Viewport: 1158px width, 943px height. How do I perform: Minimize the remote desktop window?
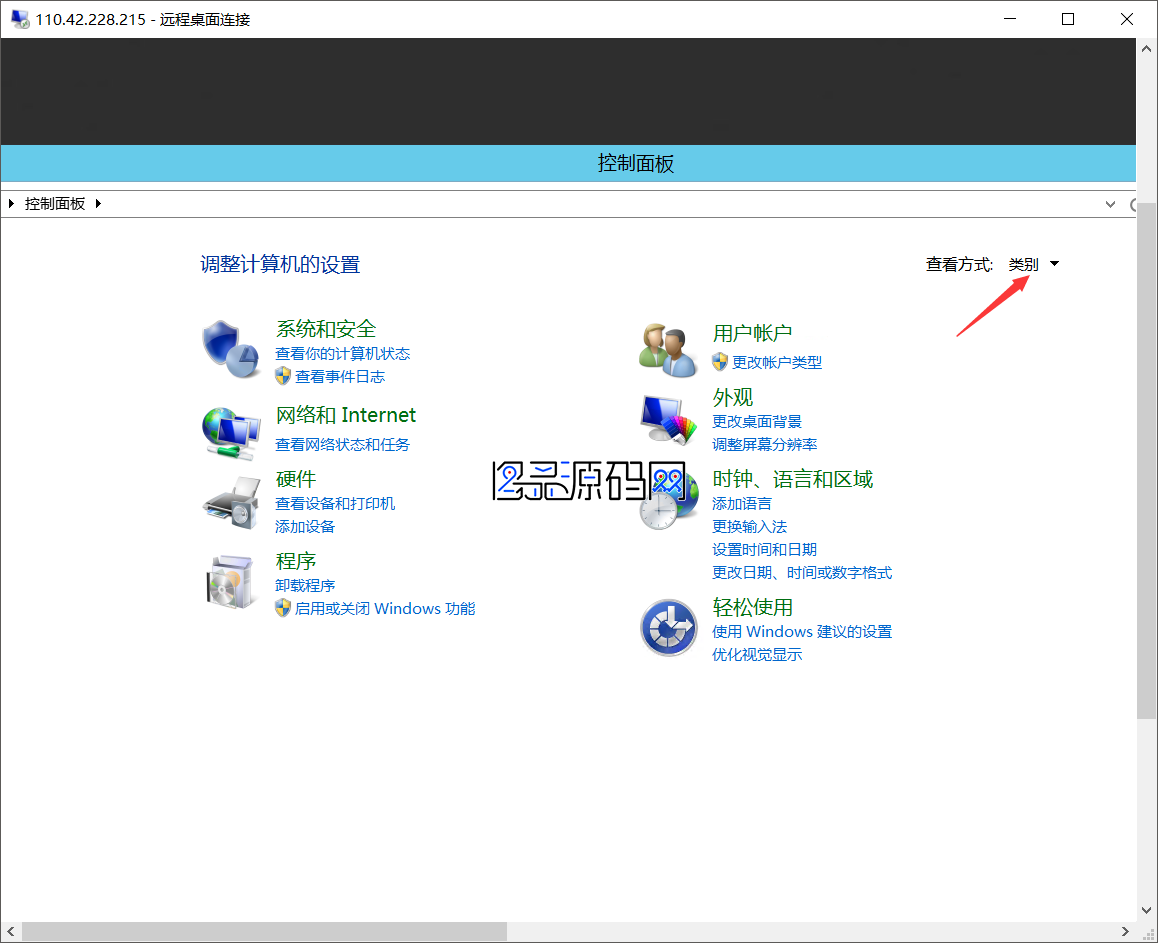pyautogui.click(x=1010, y=19)
